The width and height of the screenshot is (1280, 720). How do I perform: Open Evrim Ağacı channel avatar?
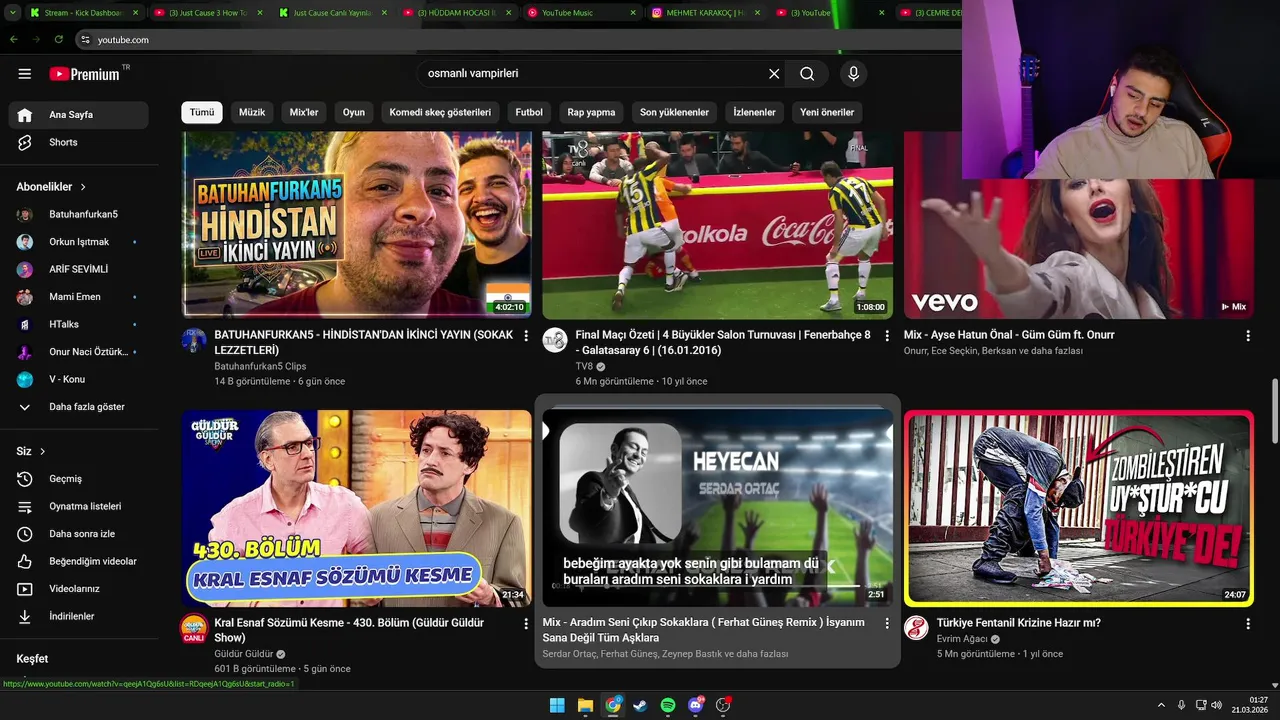(916, 628)
